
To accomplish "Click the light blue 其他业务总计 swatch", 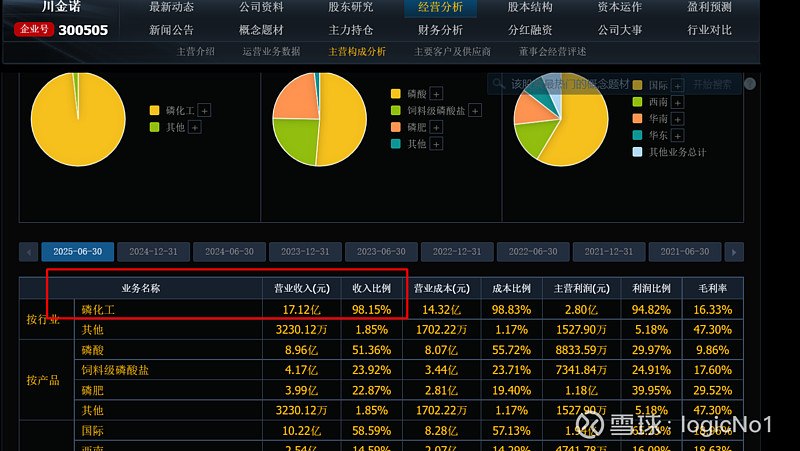I will pyautogui.click(x=637, y=152).
